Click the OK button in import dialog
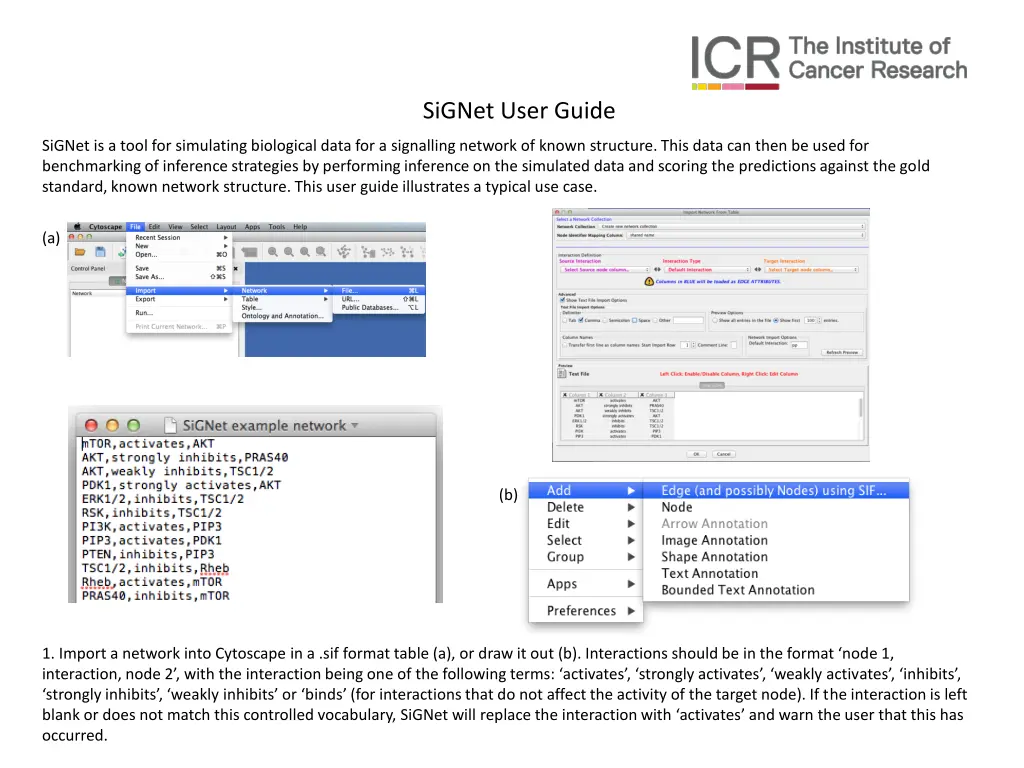Image resolution: width=1024 pixels, height=768 pixels. pyautogui.click(x=695, y=453)
